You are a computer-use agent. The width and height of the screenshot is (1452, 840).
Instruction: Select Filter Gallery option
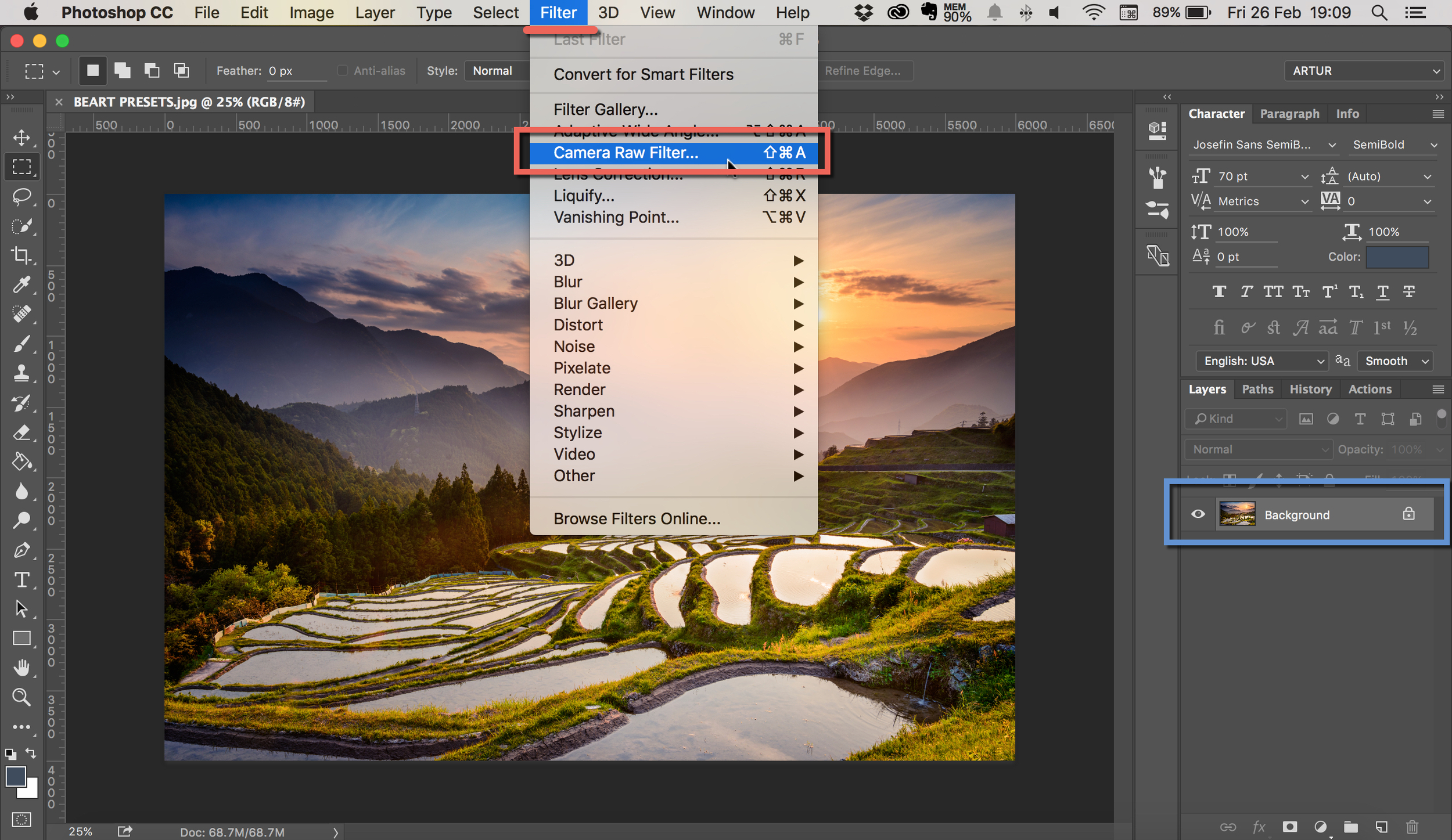(x=604, y=110)
